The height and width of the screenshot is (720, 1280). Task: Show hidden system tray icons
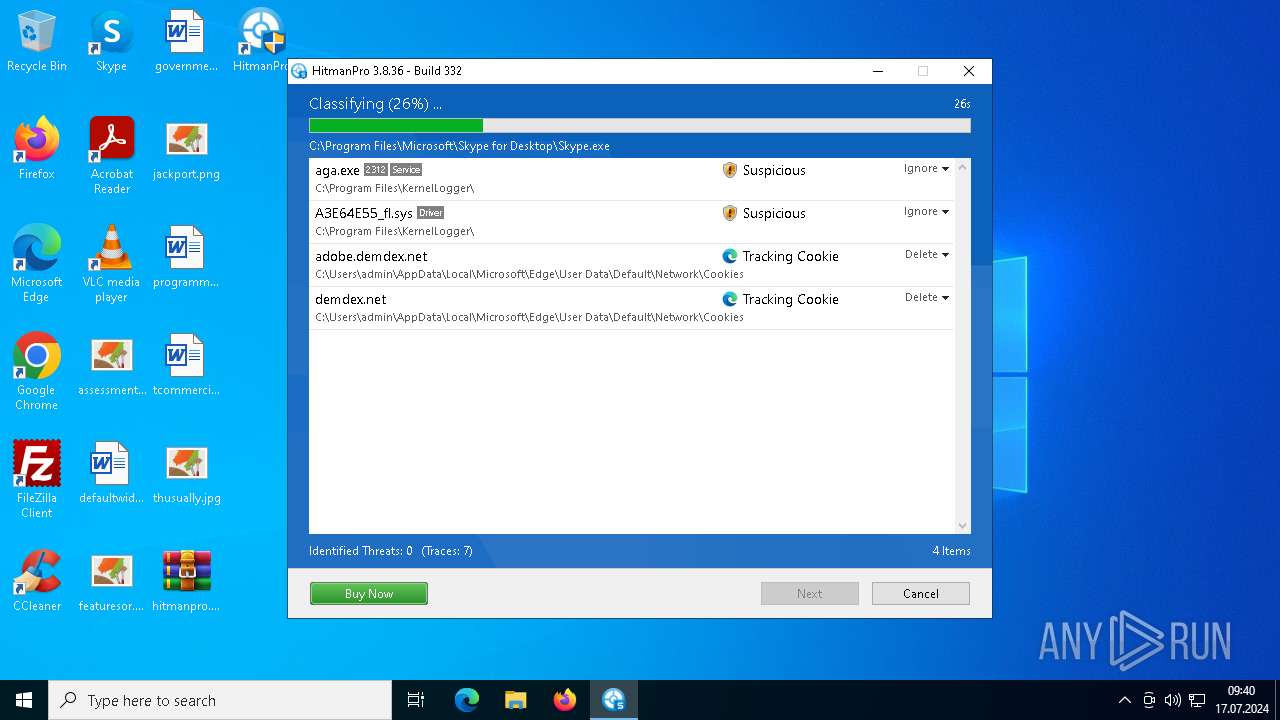click(x=1125, y=700)
